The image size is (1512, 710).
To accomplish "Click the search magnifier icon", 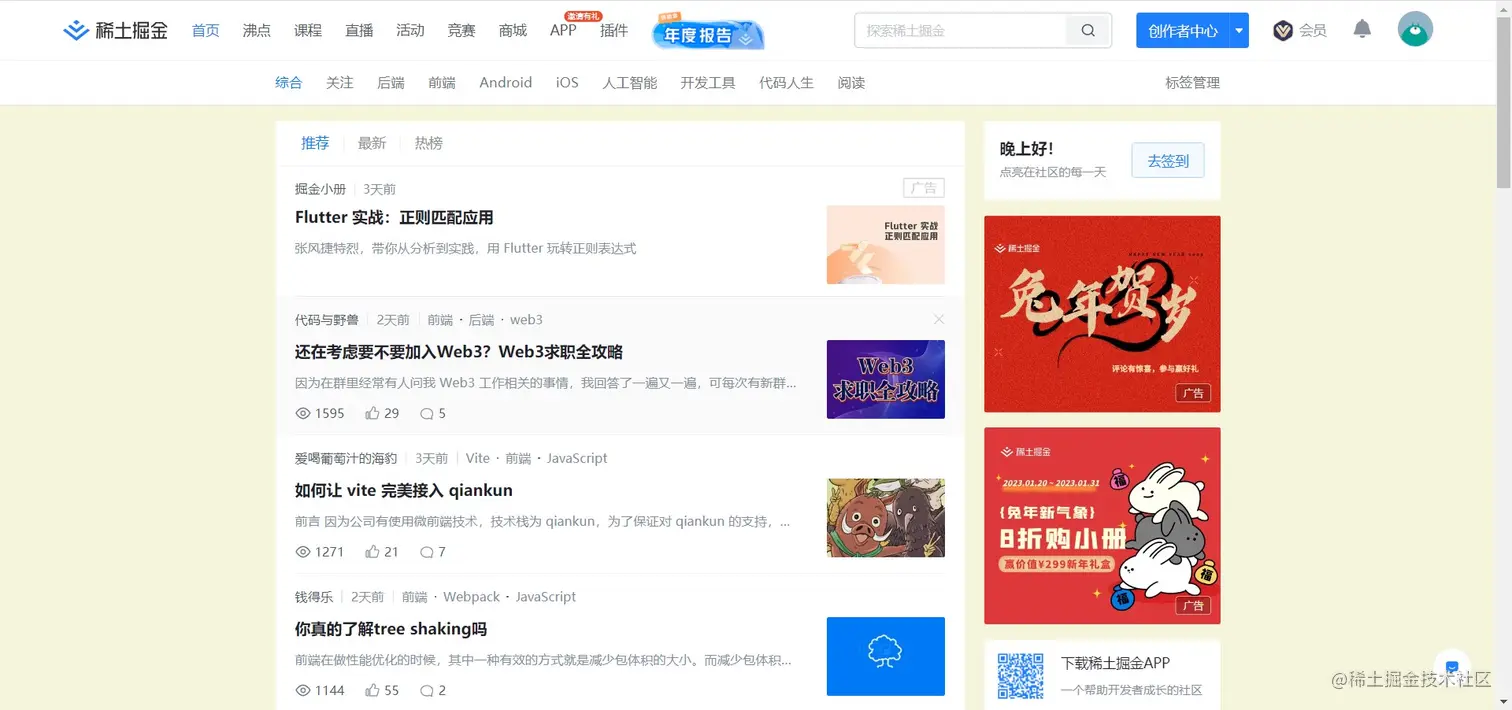I will pos(1088,31).
